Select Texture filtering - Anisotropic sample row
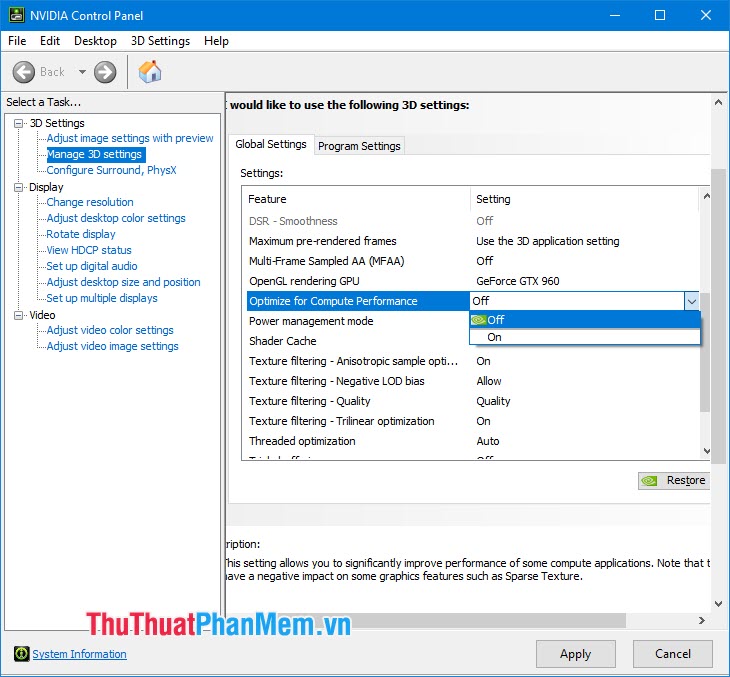 [473, 361]
